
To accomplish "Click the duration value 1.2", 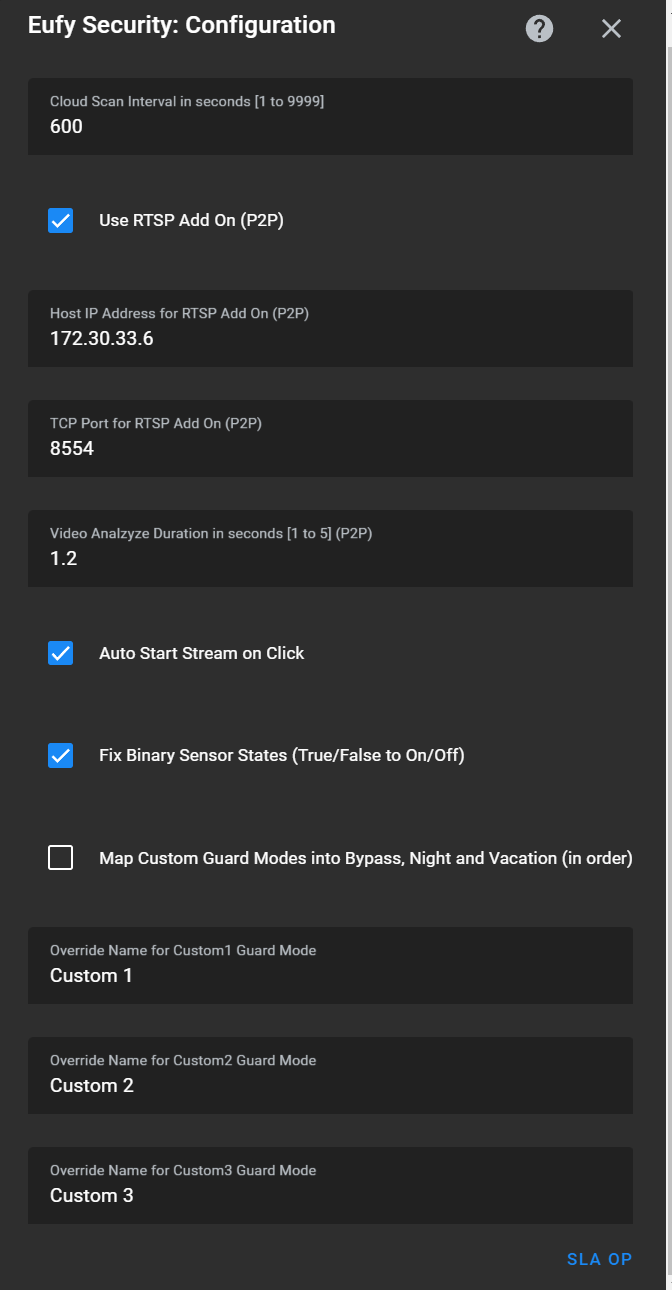I will tap(62, 558).
